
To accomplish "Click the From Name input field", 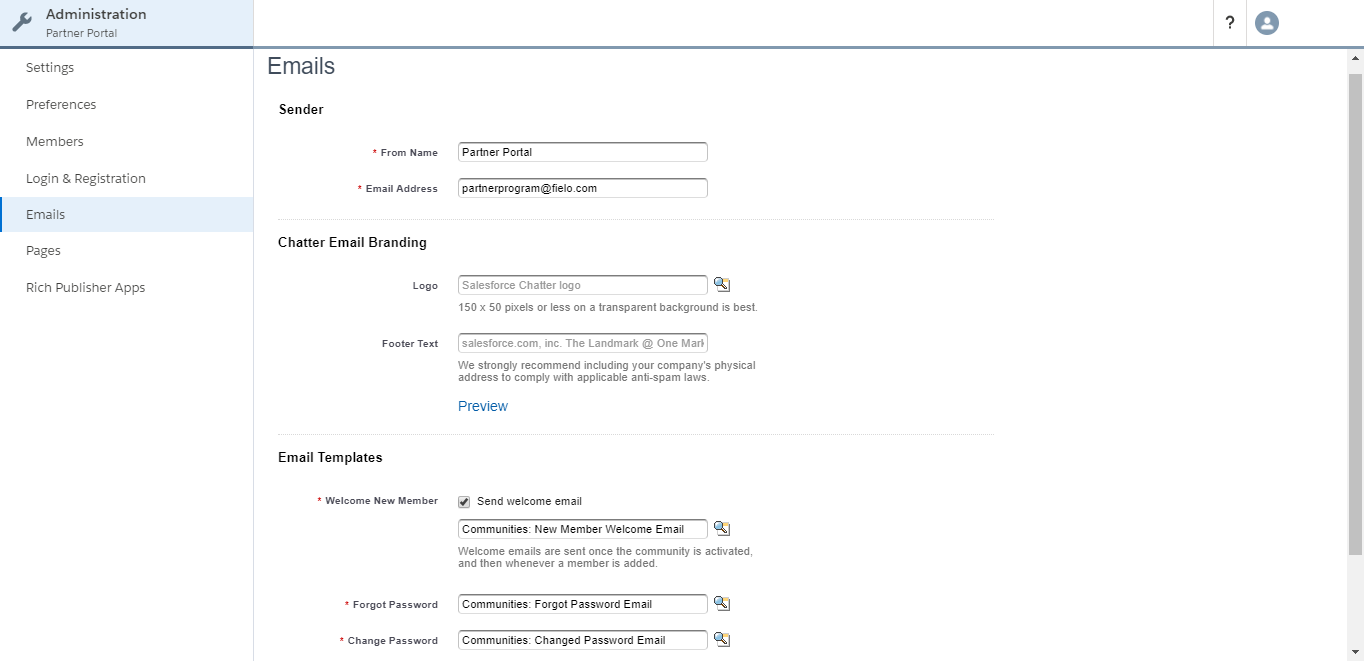I will (x=583, y=152).
